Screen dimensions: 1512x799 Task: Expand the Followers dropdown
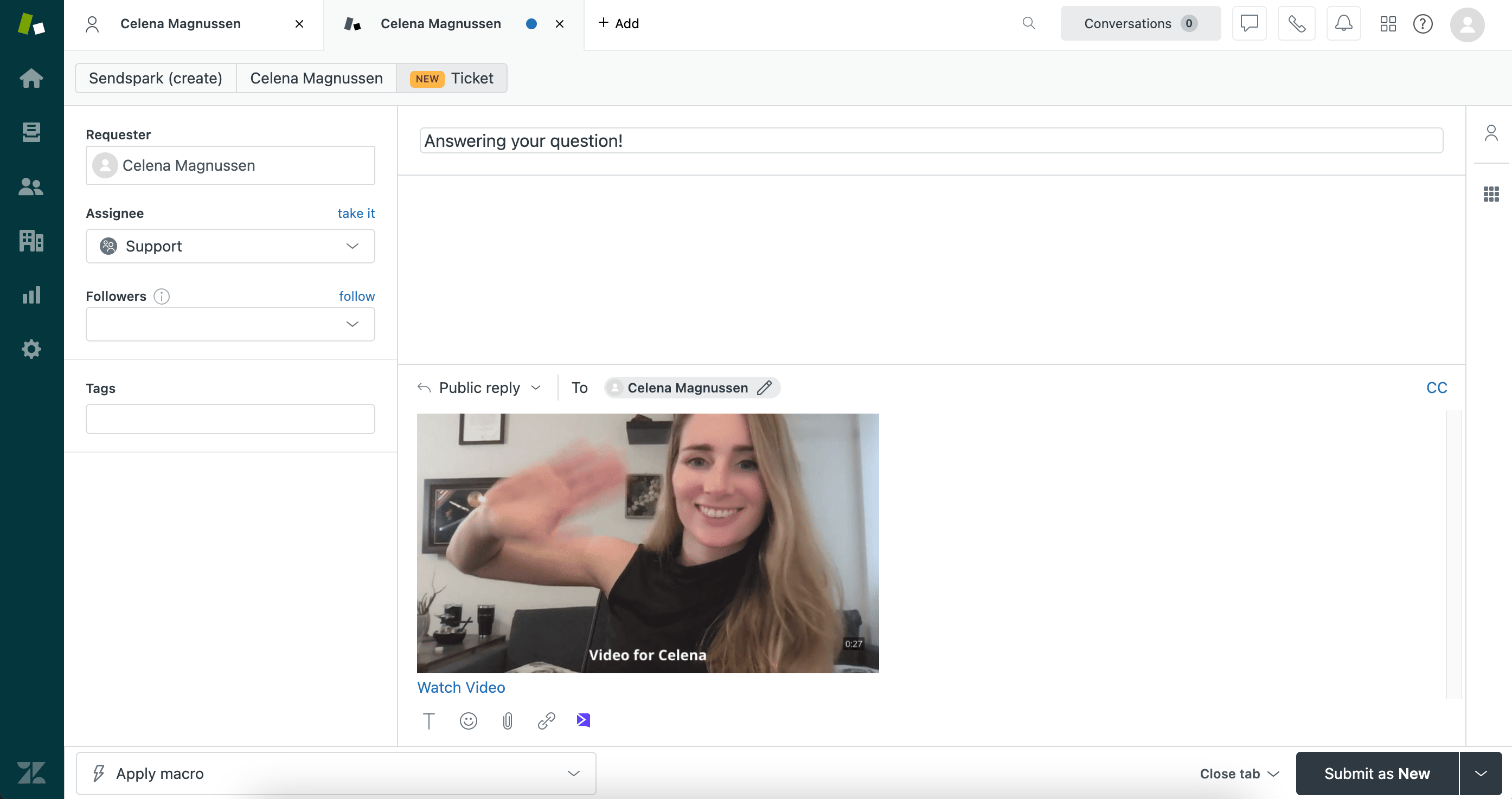(230, 324)
